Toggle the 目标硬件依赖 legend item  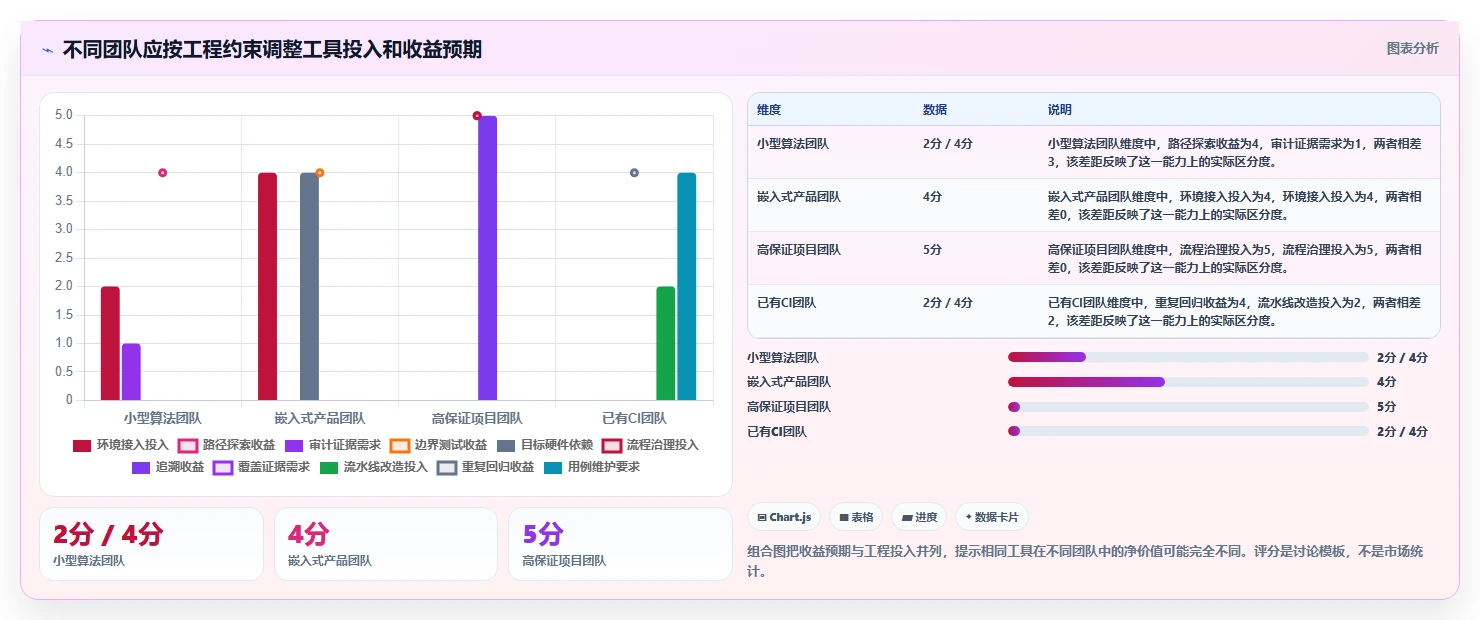pos(545,445)
